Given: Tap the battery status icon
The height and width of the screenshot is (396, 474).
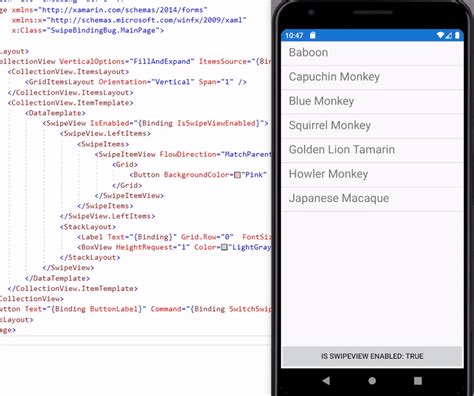Looking at the screenshot, I should pos(457,35).
